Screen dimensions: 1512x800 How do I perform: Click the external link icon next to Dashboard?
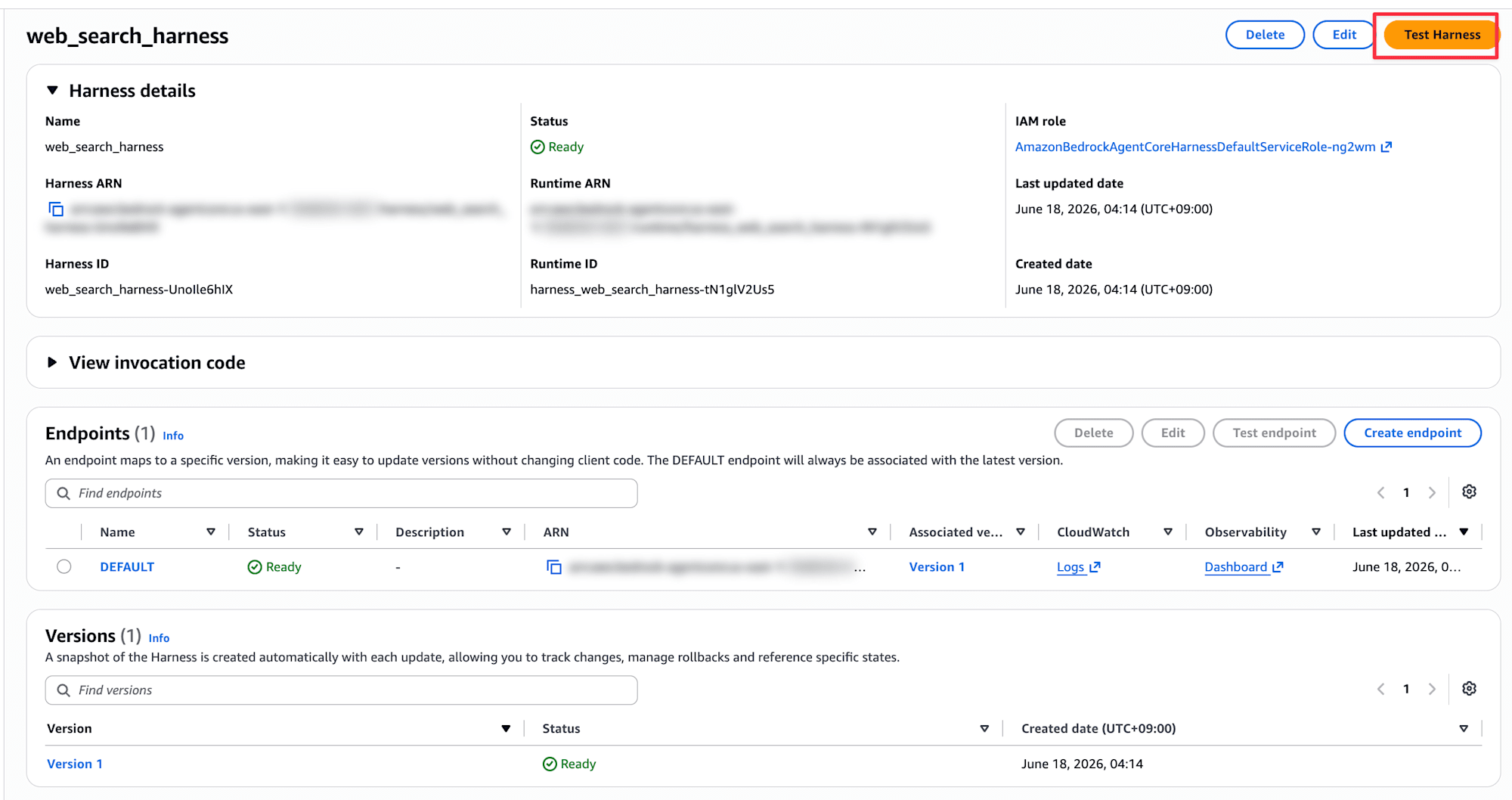[x=1278, y=567]
